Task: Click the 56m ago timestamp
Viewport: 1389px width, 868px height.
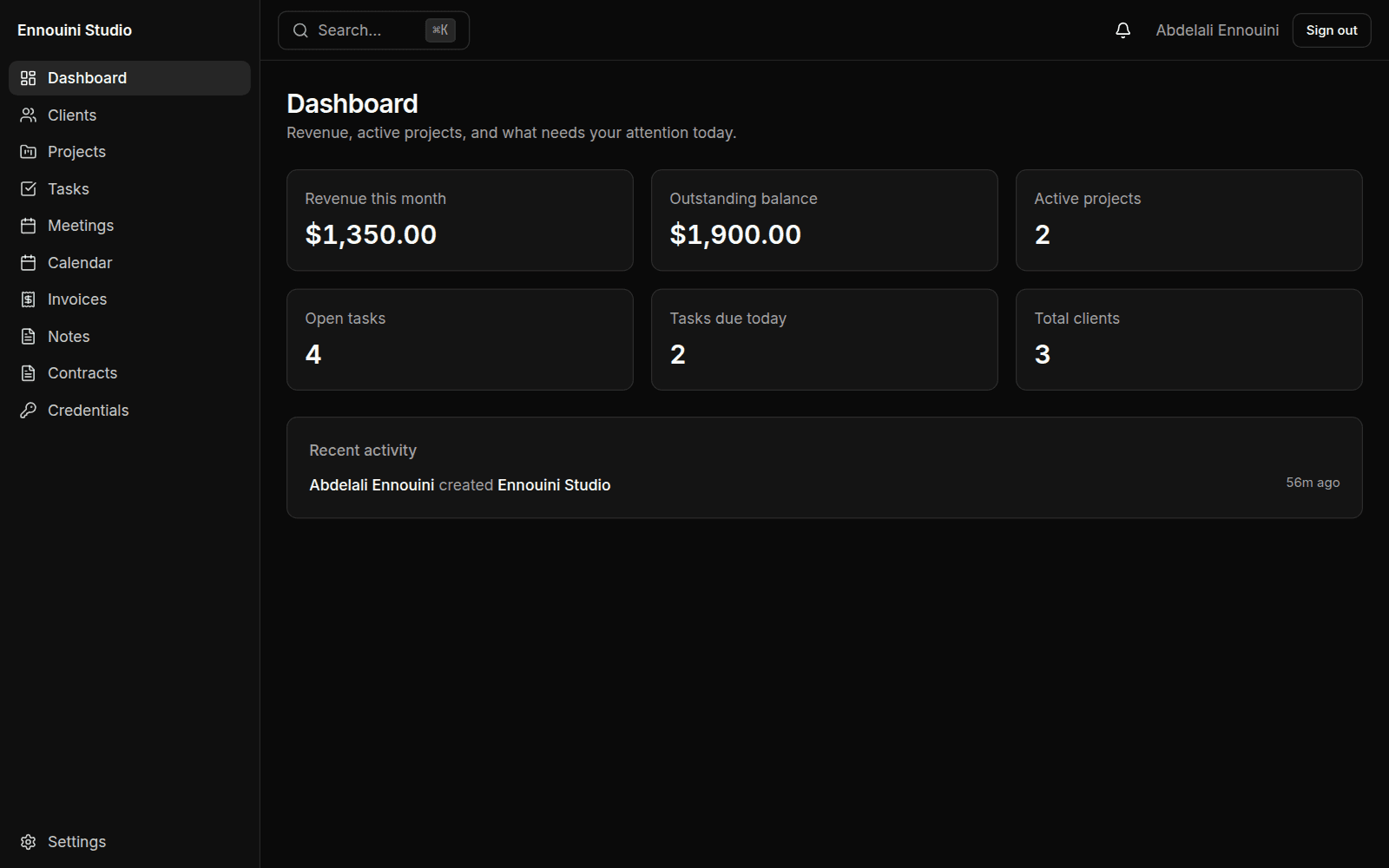Action: point(1313,483)
